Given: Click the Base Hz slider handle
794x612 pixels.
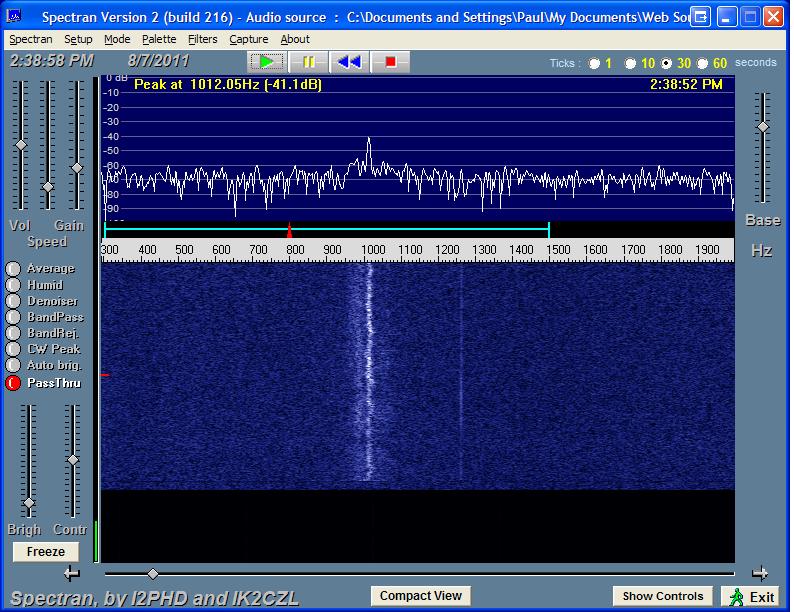Looking at the screenshot, I should (762, 127).
